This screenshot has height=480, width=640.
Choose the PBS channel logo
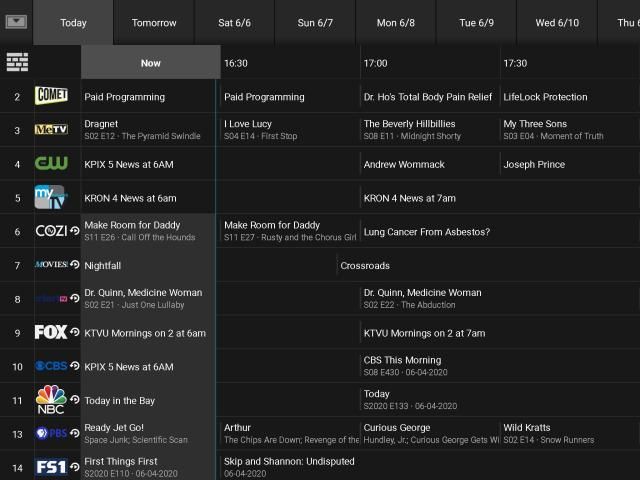click(51, 433)
